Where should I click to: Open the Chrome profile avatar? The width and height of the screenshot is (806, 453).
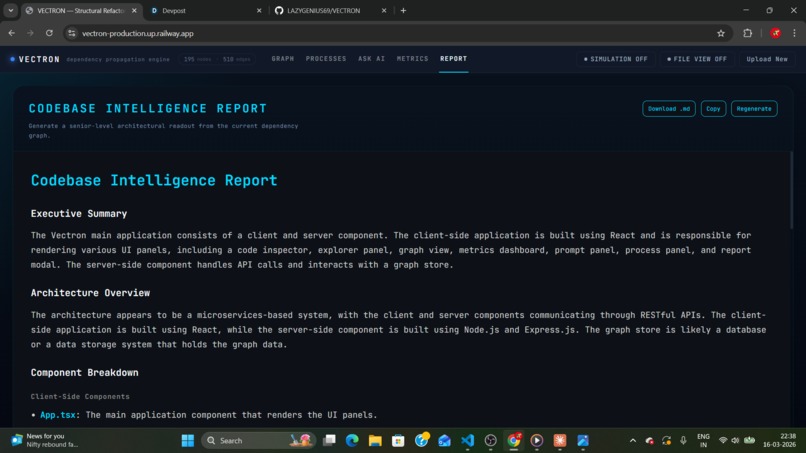pos(776,33)
